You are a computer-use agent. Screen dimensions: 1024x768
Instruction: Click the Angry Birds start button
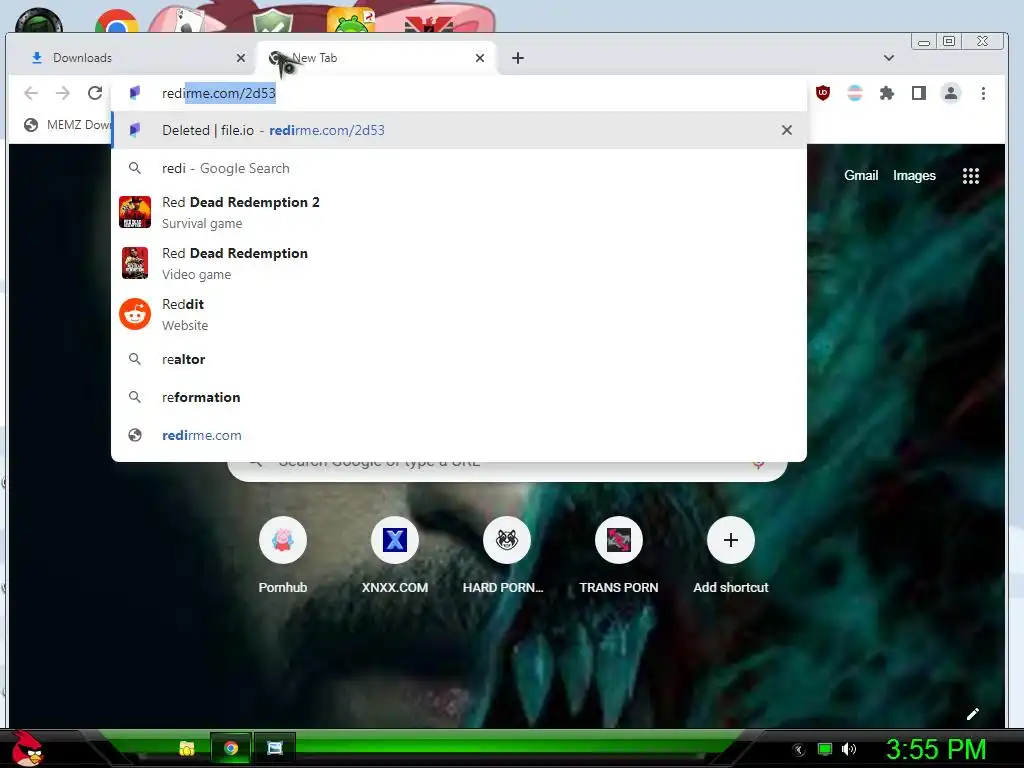(x=27, y=748)
